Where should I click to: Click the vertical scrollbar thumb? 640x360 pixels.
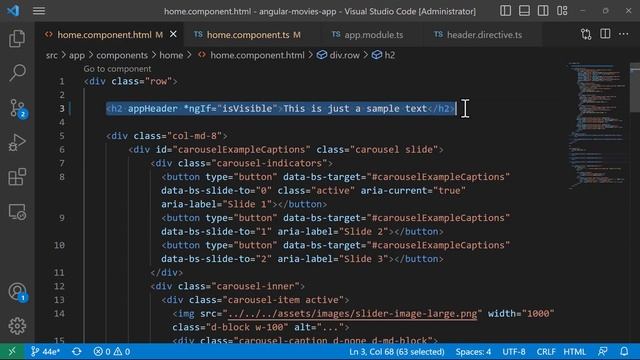pos(635,88)
